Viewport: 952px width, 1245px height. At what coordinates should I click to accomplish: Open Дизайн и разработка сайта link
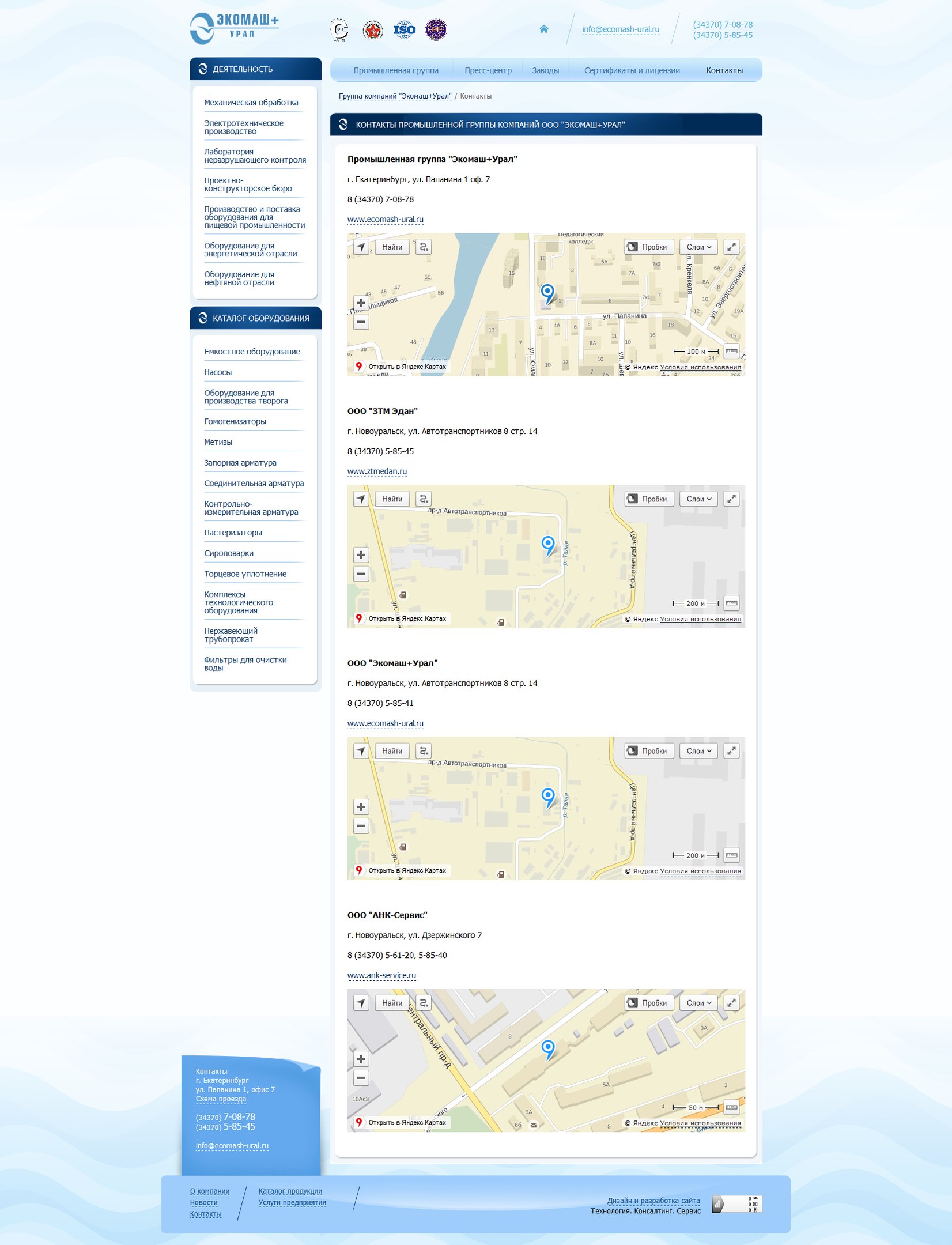click(653, 1201)
